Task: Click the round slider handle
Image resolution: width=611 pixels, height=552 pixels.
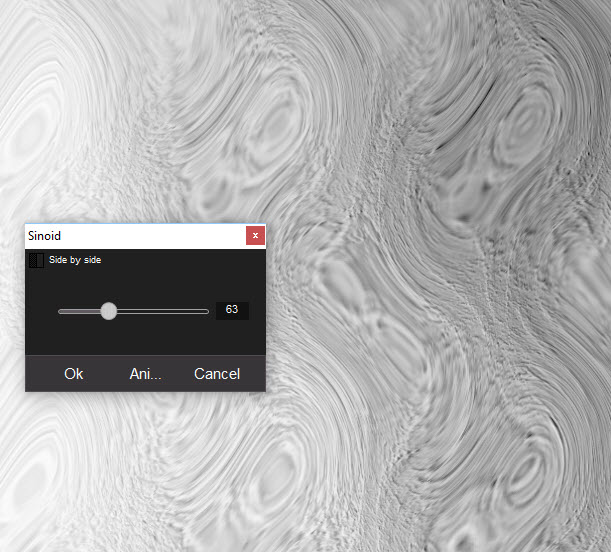Action: click(x=109, y=311)
